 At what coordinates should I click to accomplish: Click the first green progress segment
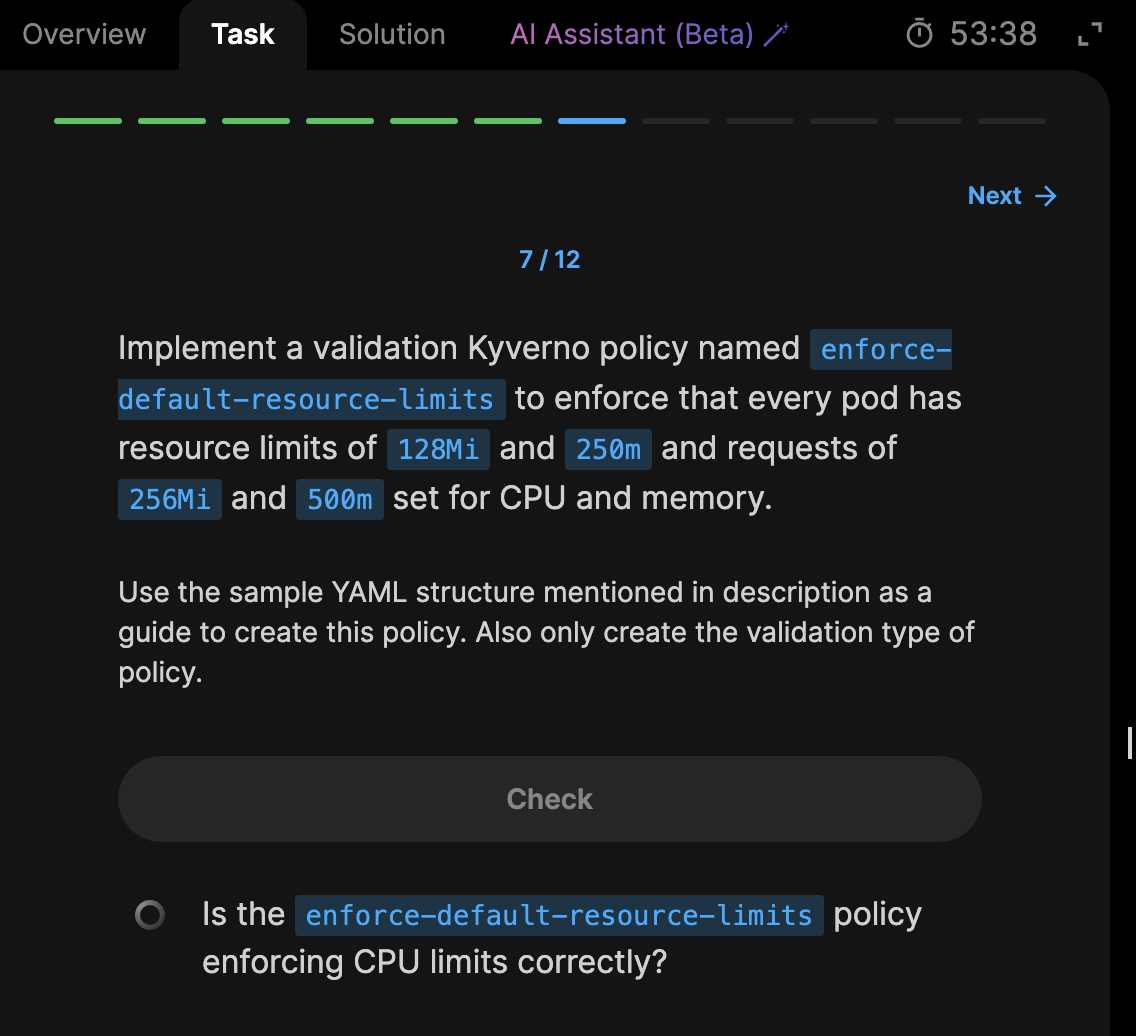pyautogui.click(x=88, y=121)
